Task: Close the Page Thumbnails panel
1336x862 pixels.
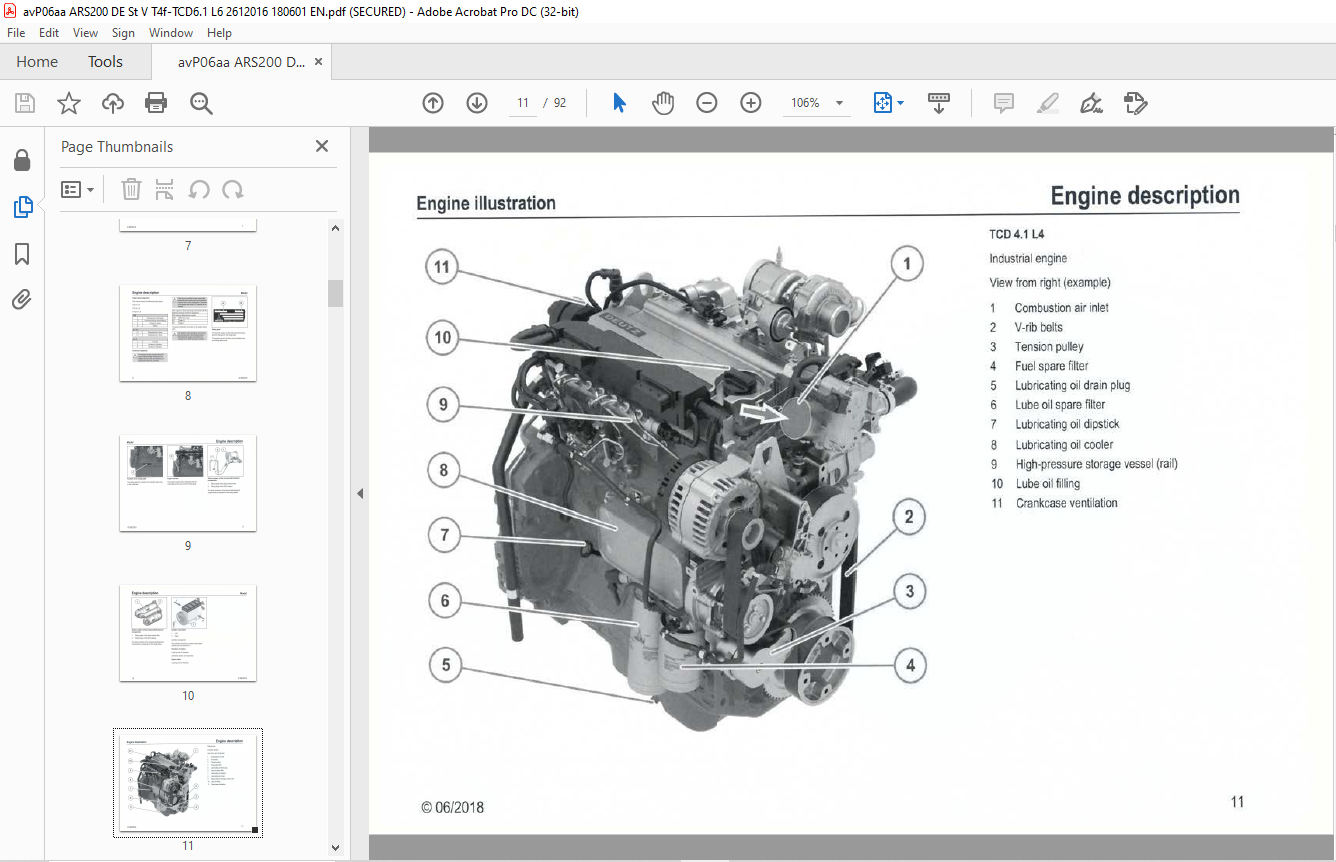Action: click(x=322, y=146)
